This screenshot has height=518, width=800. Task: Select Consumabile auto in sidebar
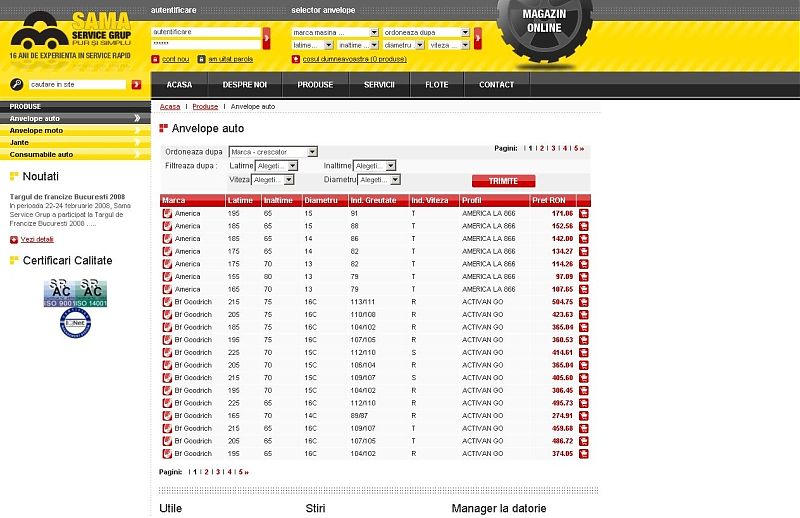75,154
